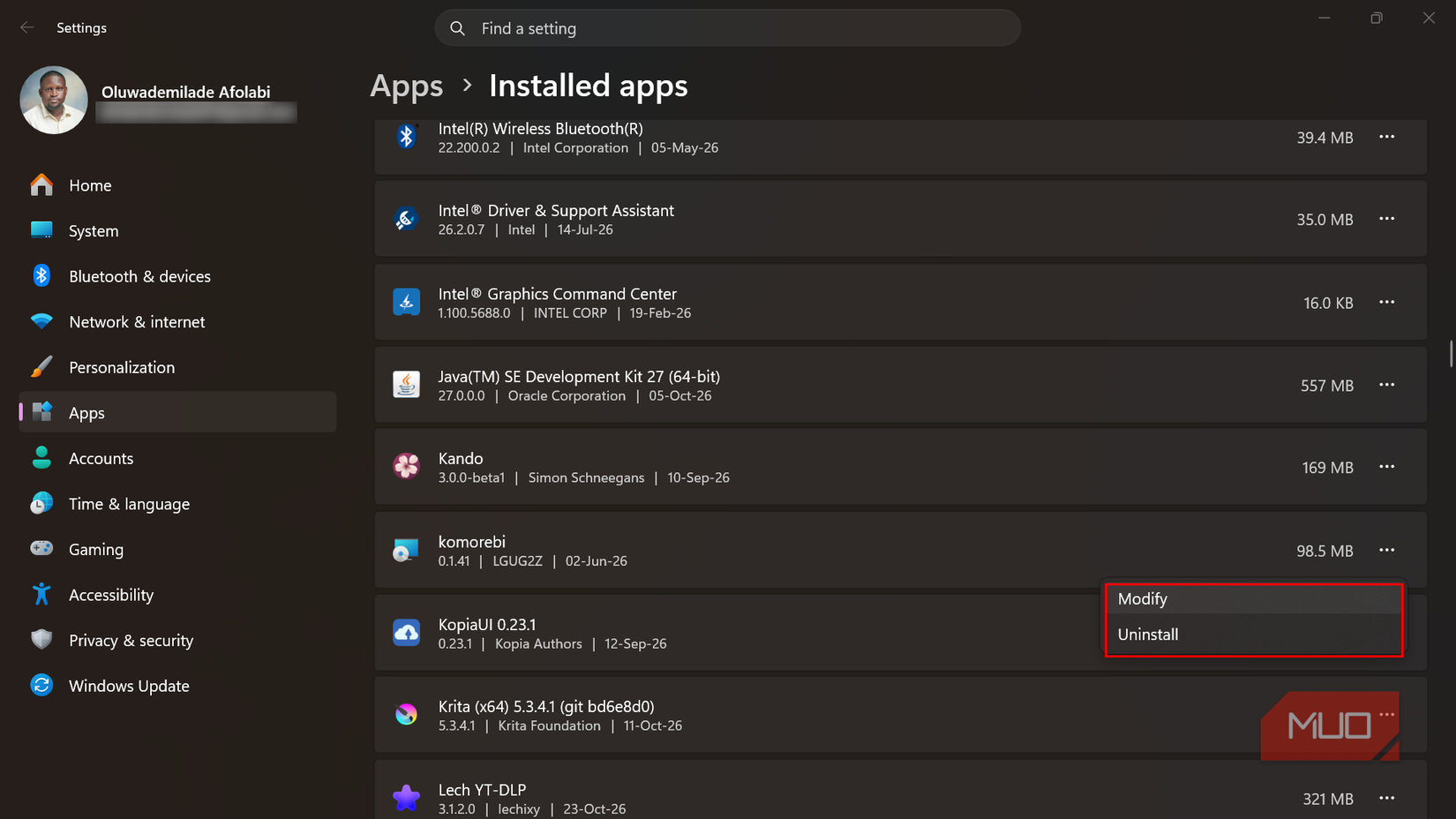This screenshot has width=1456, height=819.
Task: Open Privacy & security settings
Action: [x=177, y=641]
